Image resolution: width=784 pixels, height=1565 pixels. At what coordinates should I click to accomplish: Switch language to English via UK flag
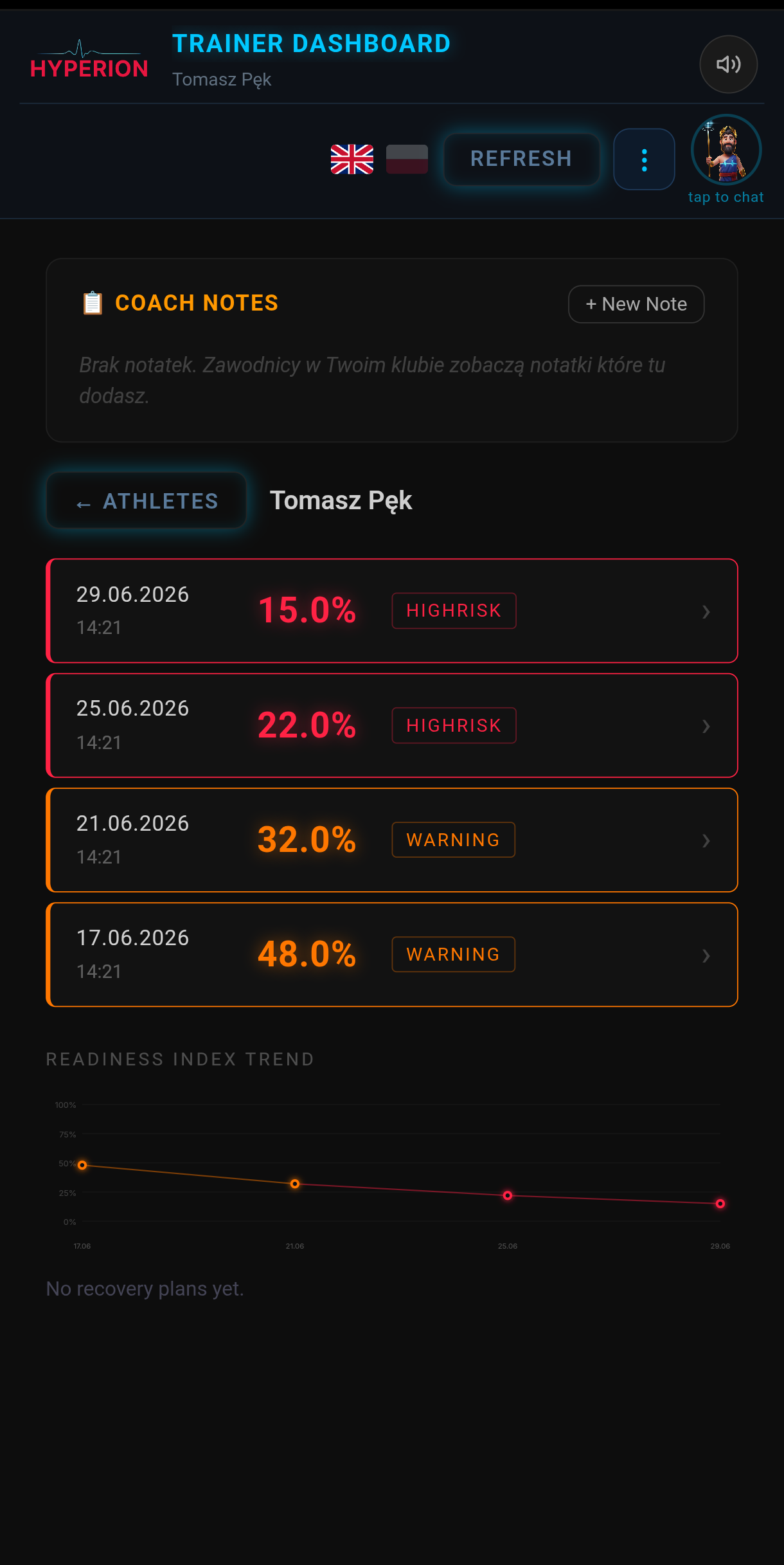pos(352,159)
